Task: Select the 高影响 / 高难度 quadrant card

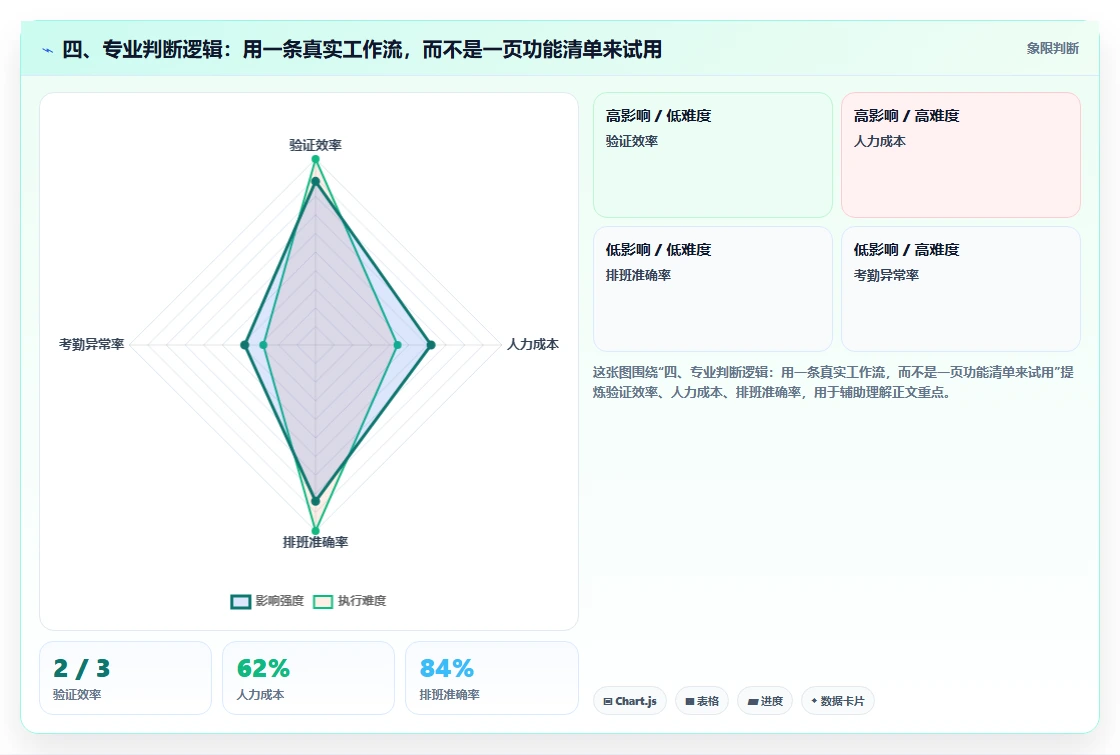Action: tap(961, 155)
